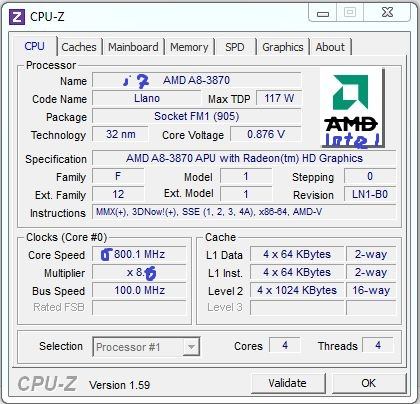Select the Memory tab

coord(189,47)
